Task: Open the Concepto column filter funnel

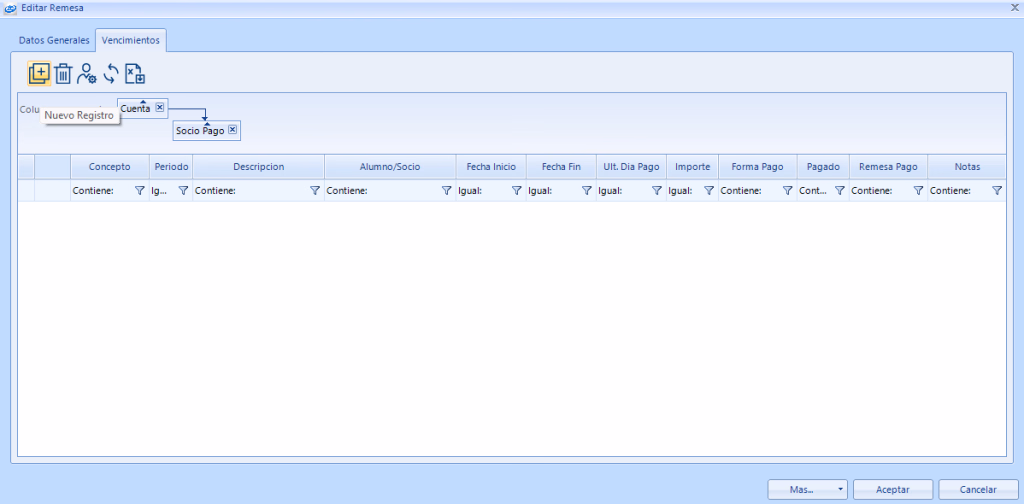Action: [139, 190]
